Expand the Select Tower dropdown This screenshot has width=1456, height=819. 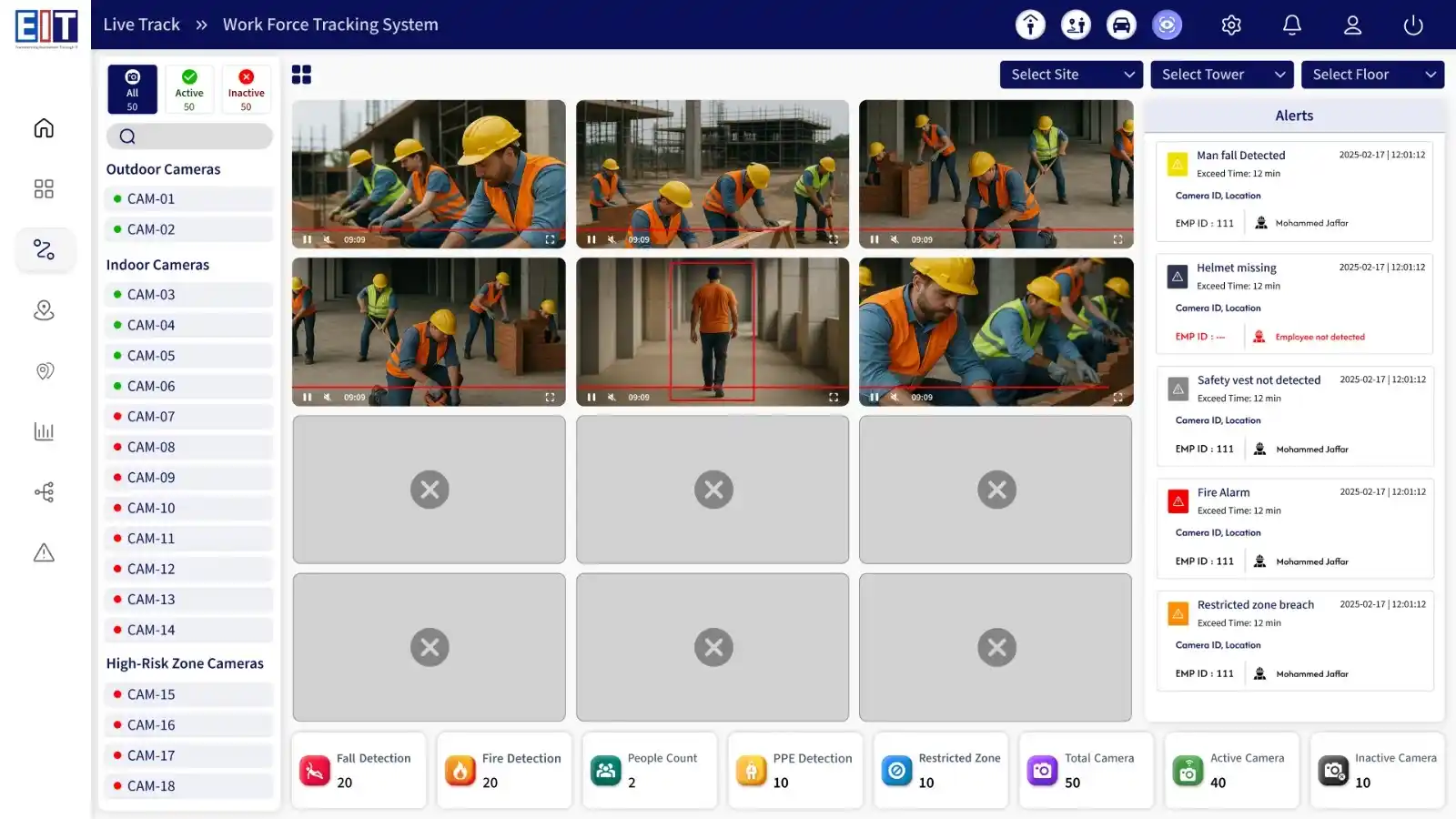click(1221, 74)
